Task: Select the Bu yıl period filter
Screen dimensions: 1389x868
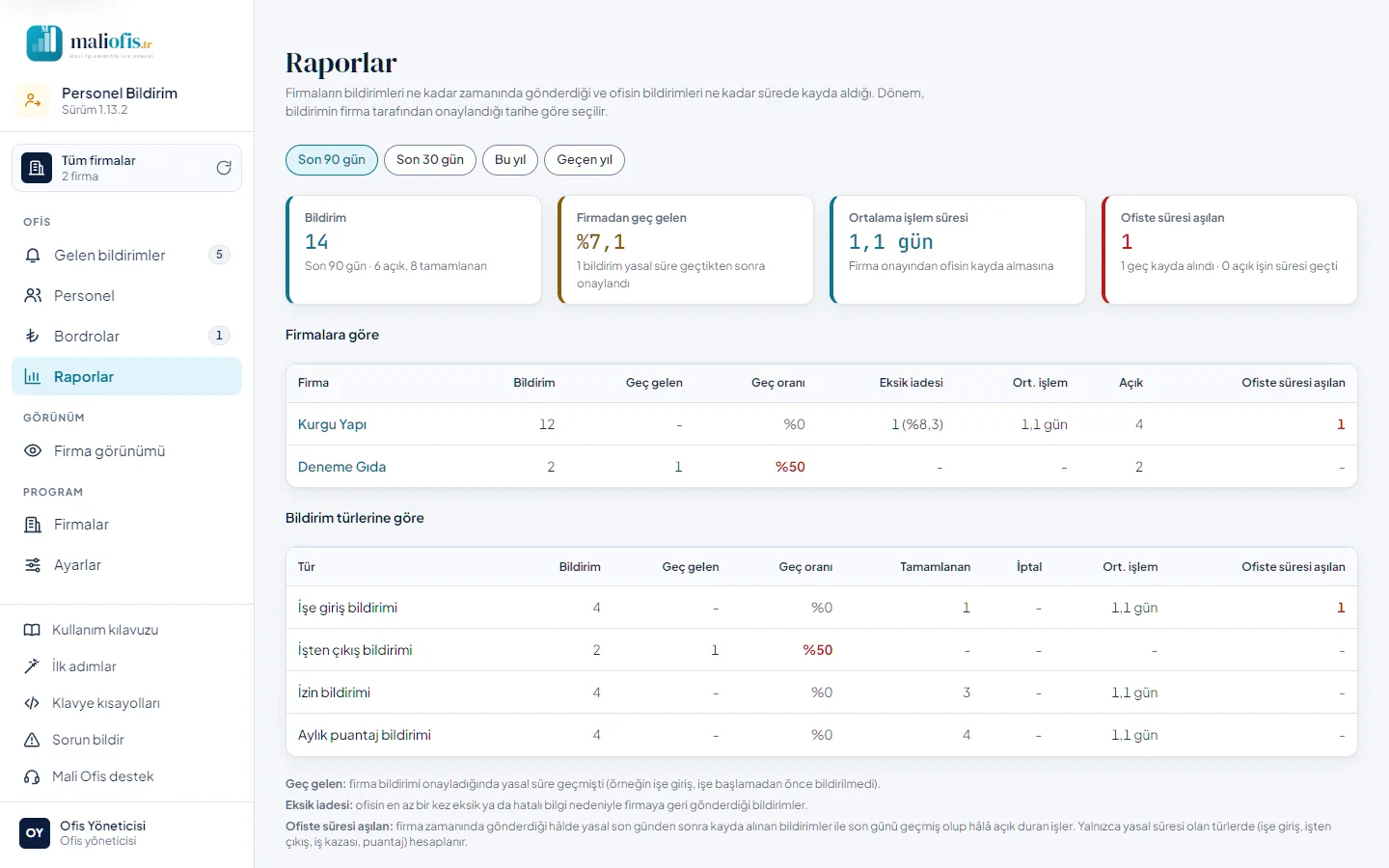Action: pyautogui.click(x=510, y=160)
